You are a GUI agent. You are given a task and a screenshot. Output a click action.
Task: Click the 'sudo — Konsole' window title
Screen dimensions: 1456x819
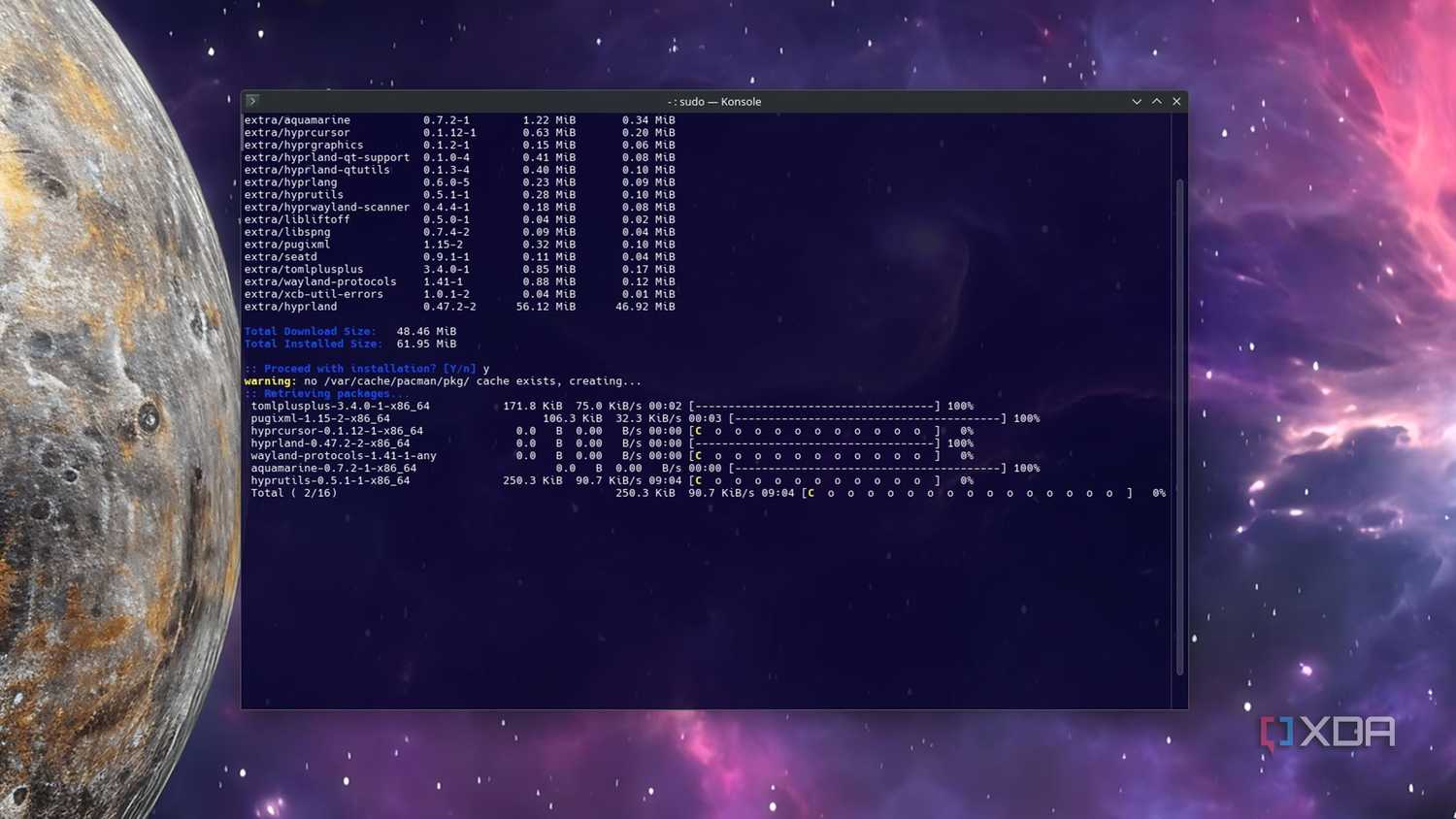click(714, 102)
